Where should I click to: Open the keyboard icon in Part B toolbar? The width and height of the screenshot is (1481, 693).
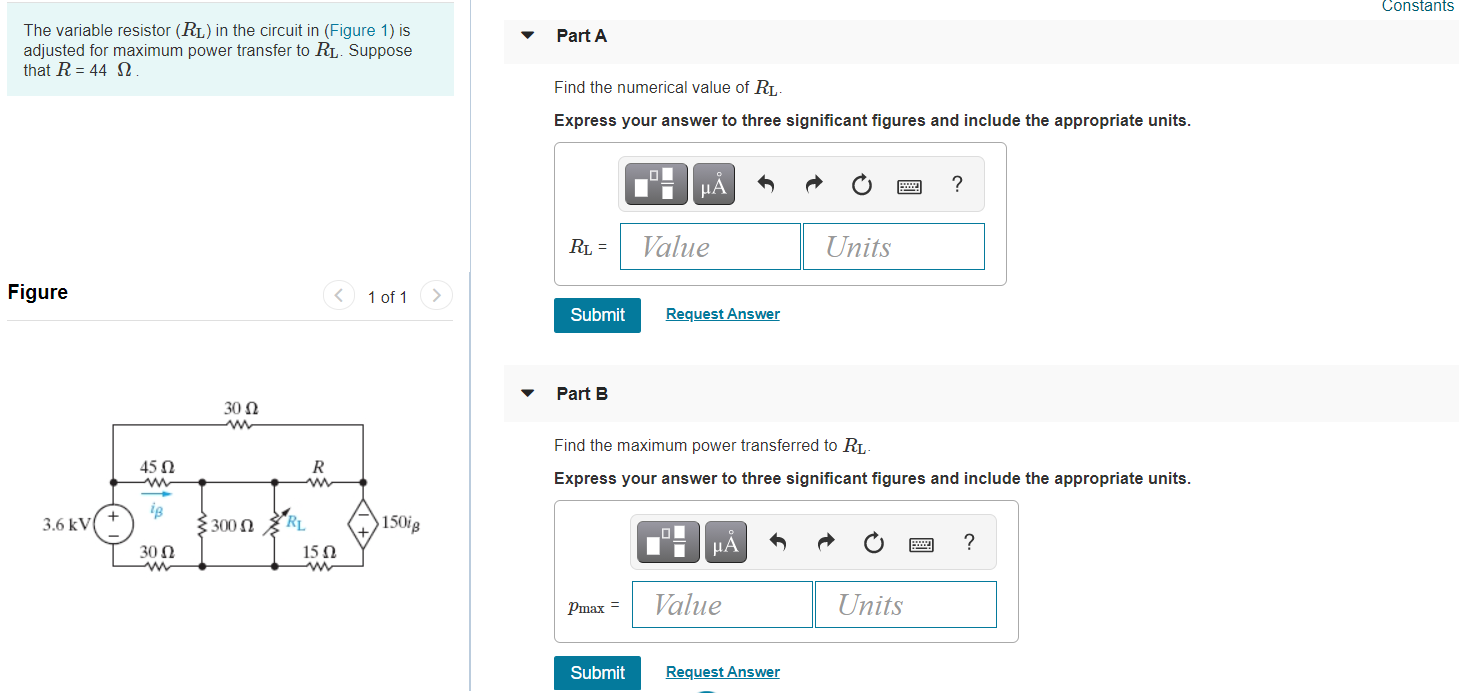[921, 543]
